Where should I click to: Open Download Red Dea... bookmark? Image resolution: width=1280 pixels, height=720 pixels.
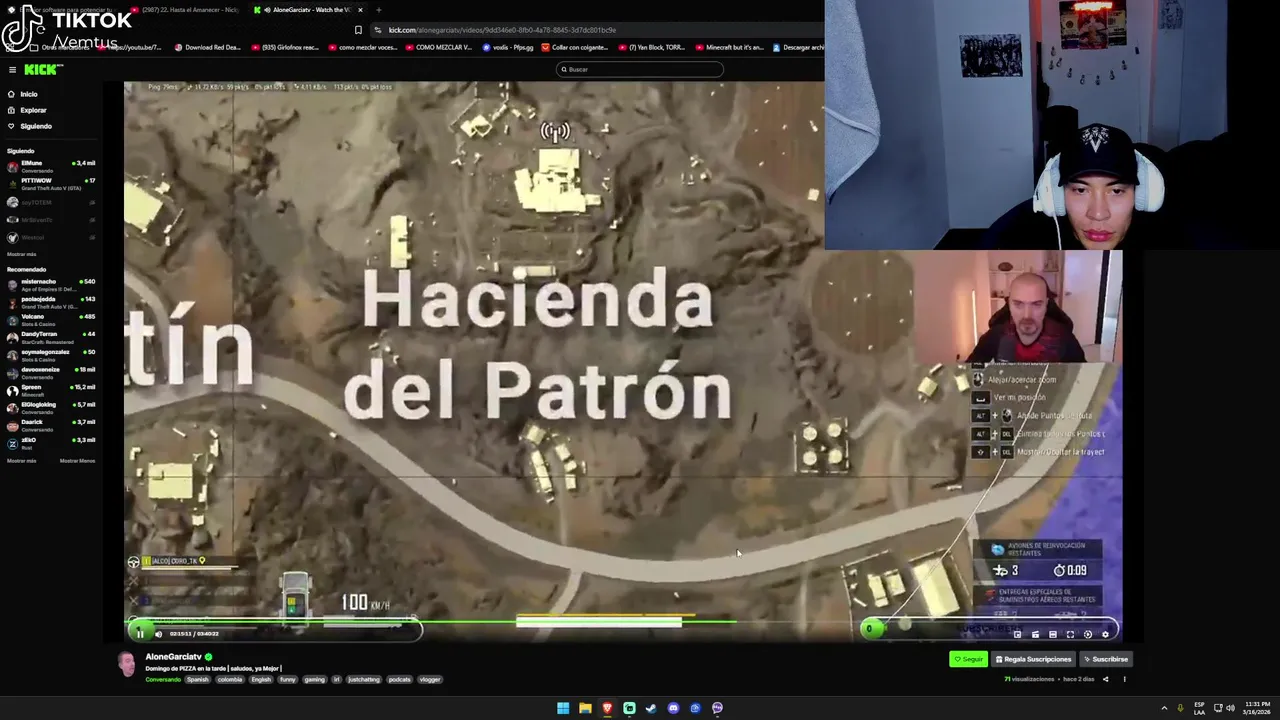[208, 47]
